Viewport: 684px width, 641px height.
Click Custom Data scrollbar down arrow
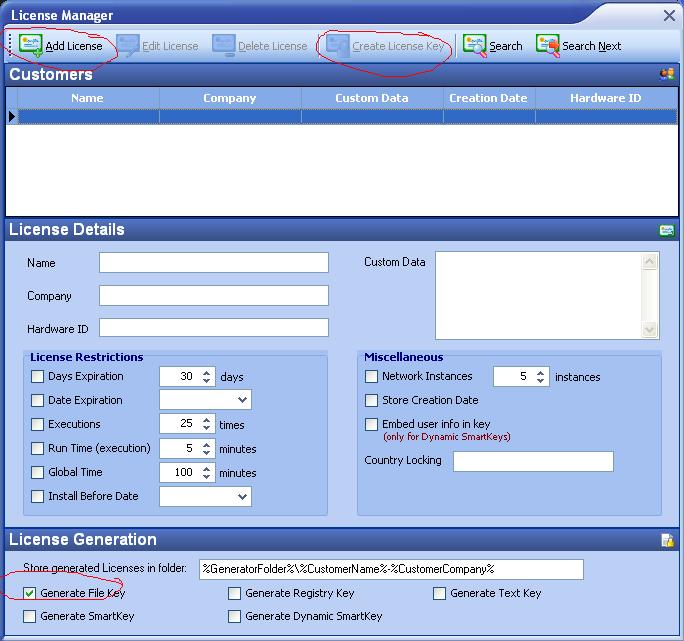coord(650,329)
